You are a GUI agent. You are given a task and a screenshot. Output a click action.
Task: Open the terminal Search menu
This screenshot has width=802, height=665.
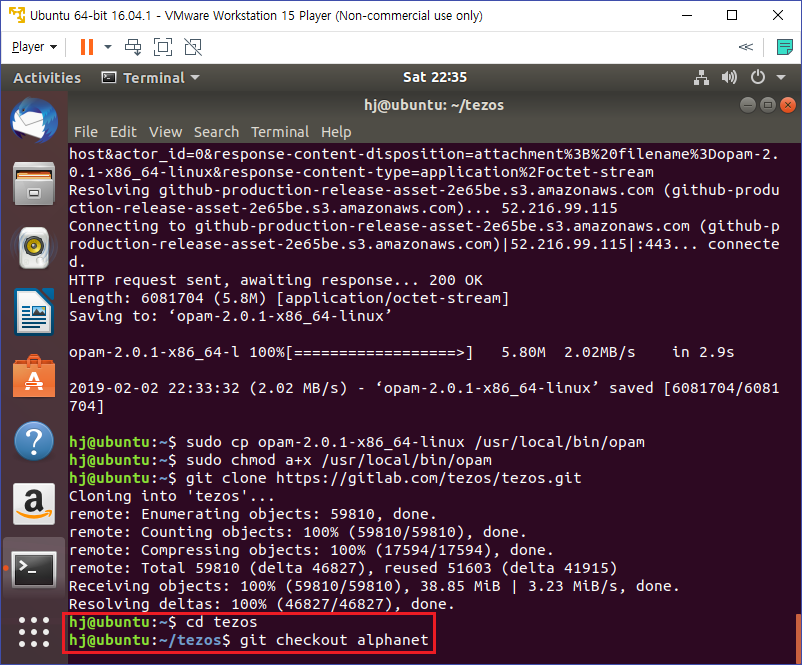tap(216, 132)
